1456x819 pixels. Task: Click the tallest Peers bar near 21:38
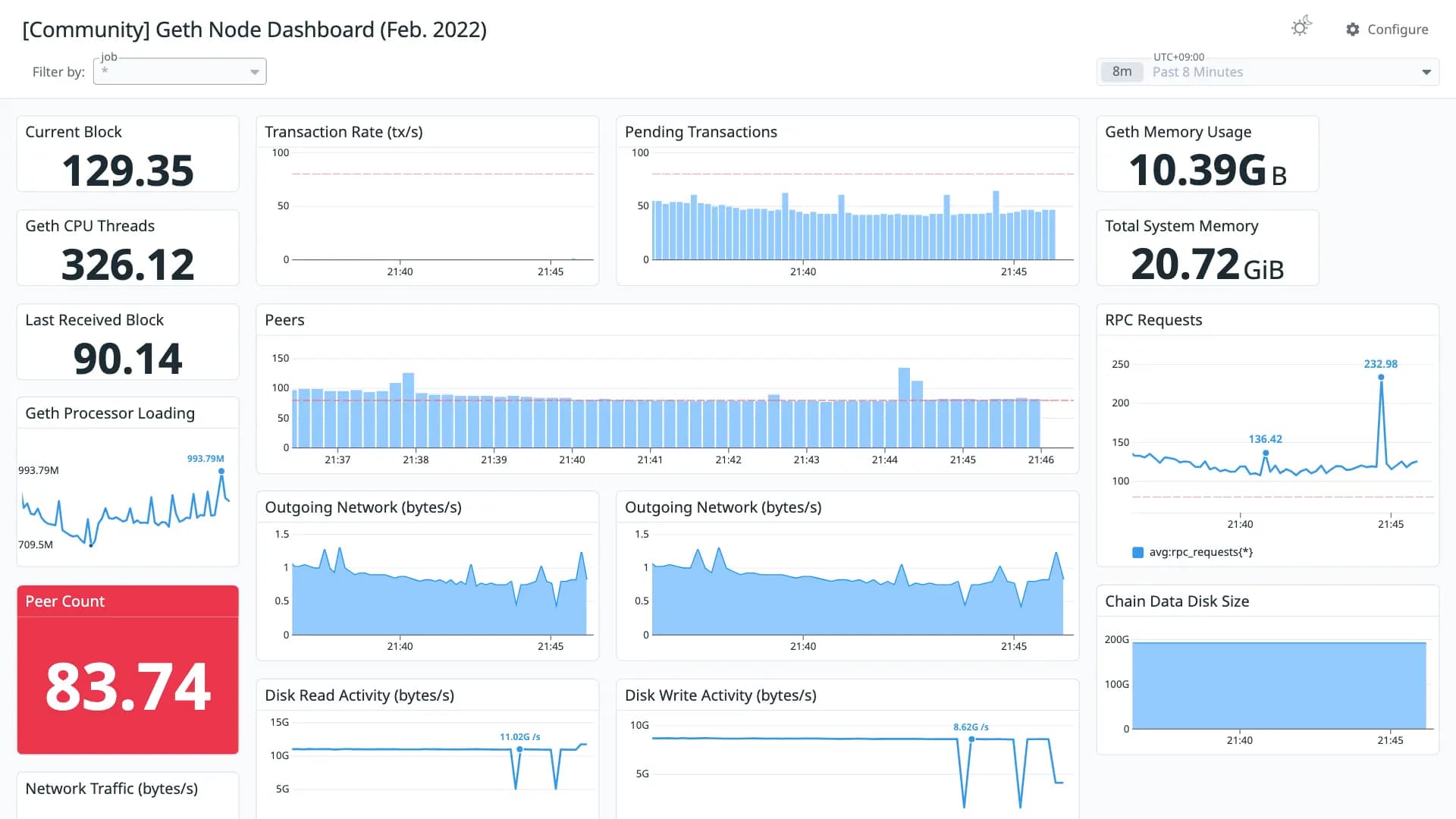(408, 410)
